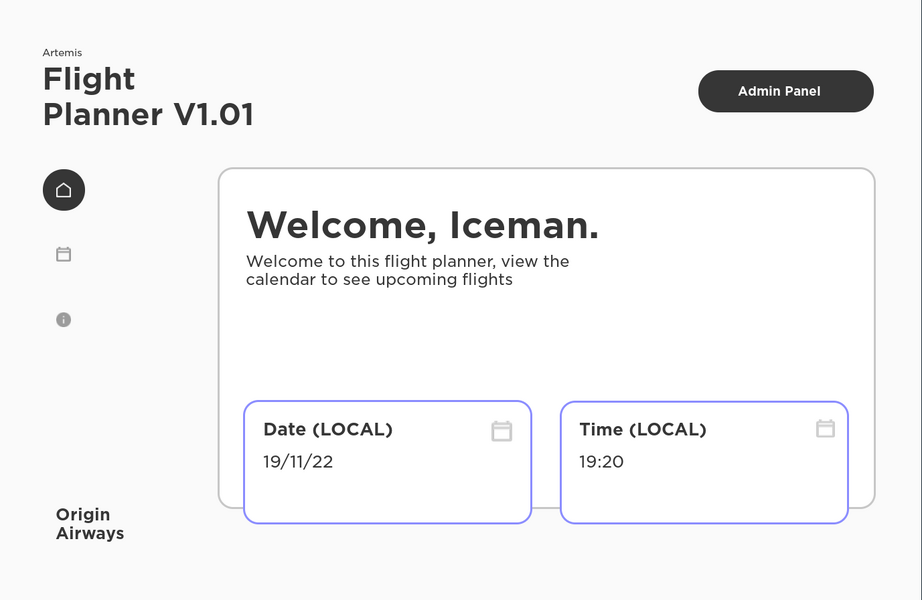The height and width of the screenshot is (600, 922).
Task: Click the dark circle surrounding the Home icon
Action: 63,190
